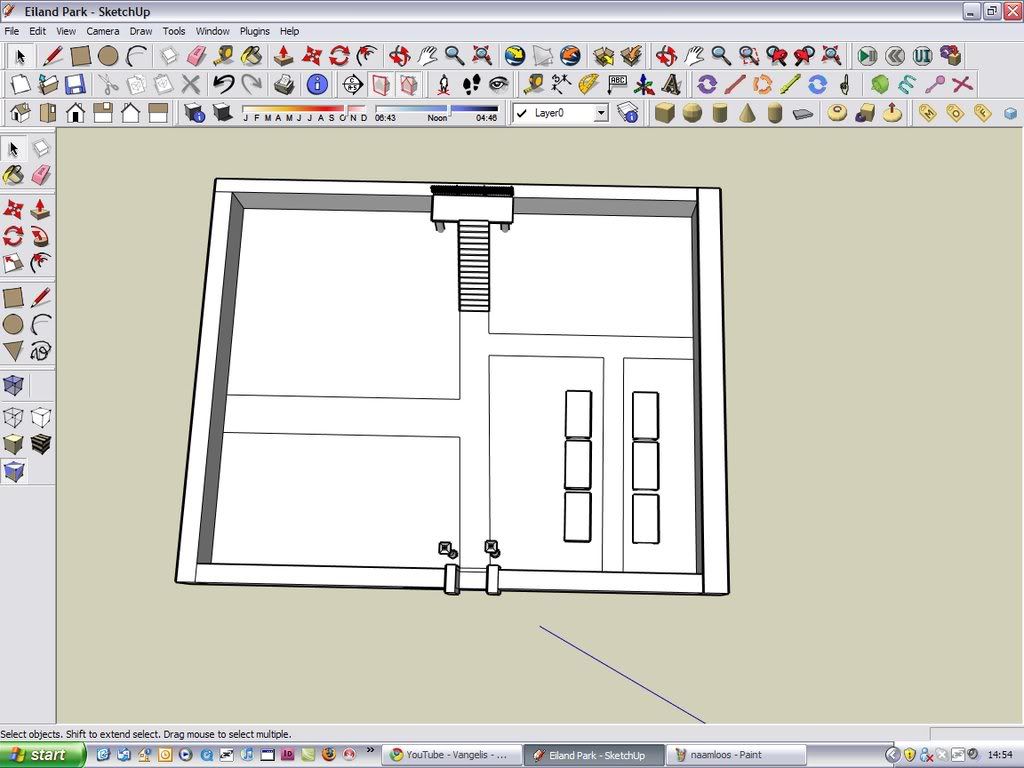Viewport: 1024px width, 768px height.
Task: Open the Window menu
Action: click(x=212, y=31)
